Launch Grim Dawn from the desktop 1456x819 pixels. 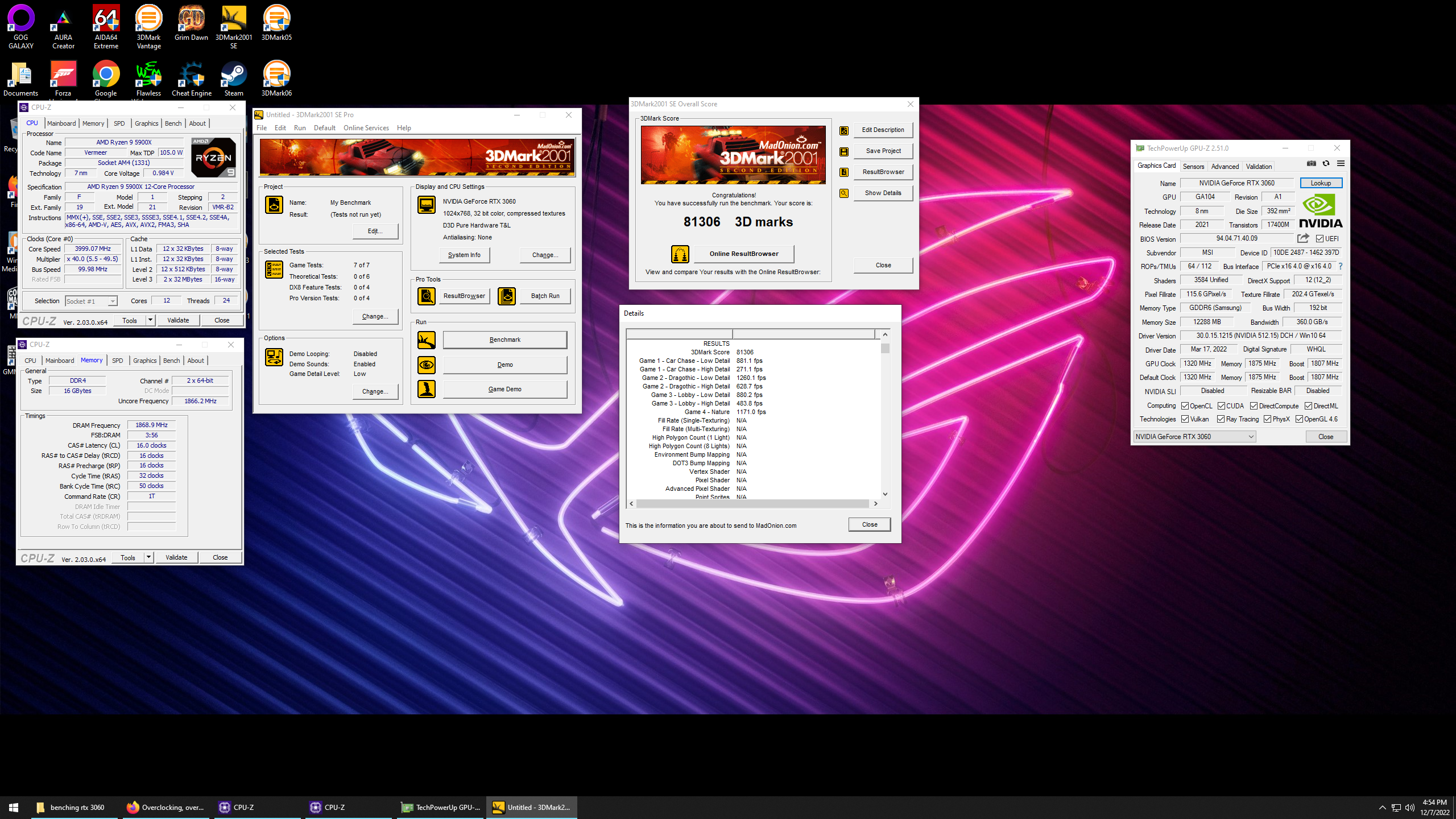pyautogui.click(x=191, y=23)
